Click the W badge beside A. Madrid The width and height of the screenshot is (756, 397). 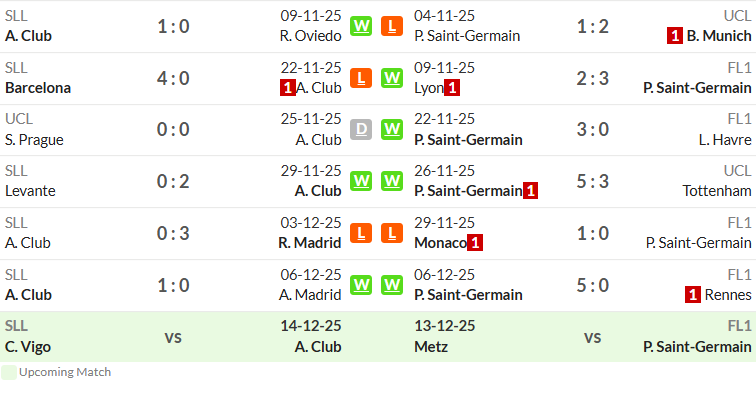tap(361, 285)
